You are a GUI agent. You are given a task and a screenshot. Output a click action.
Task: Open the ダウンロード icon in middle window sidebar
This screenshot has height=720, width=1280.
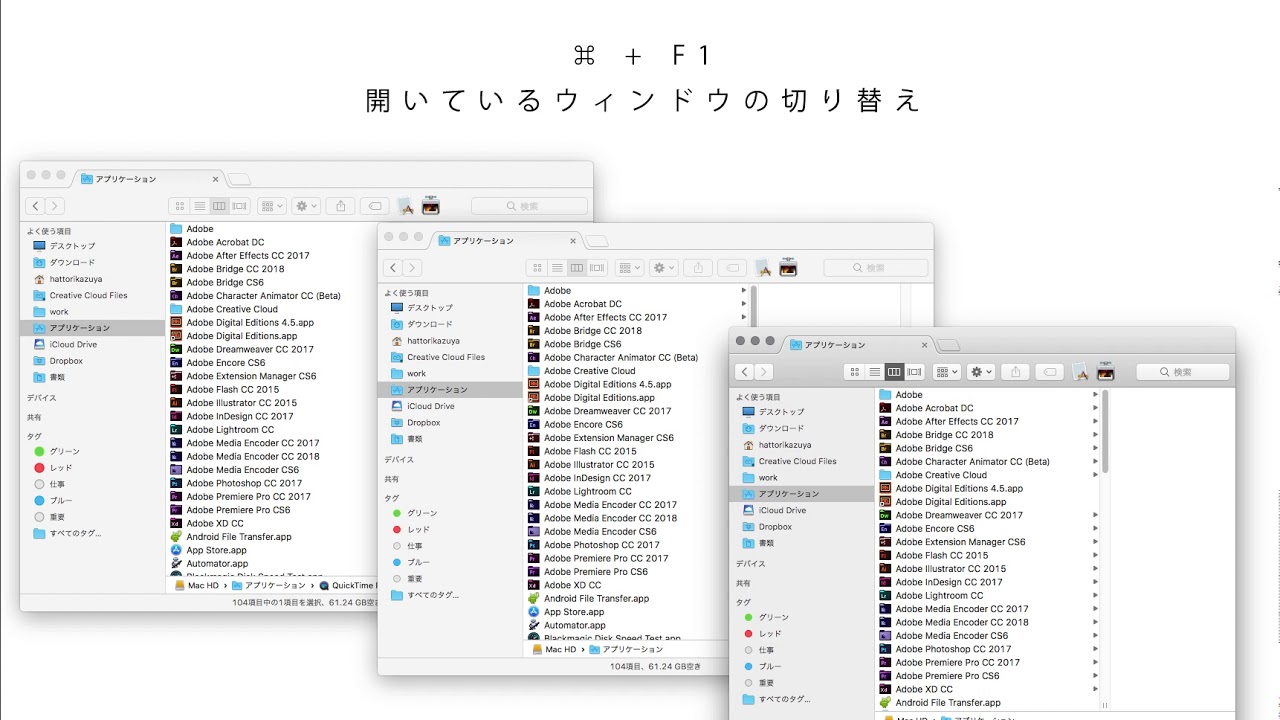[397, 324]
